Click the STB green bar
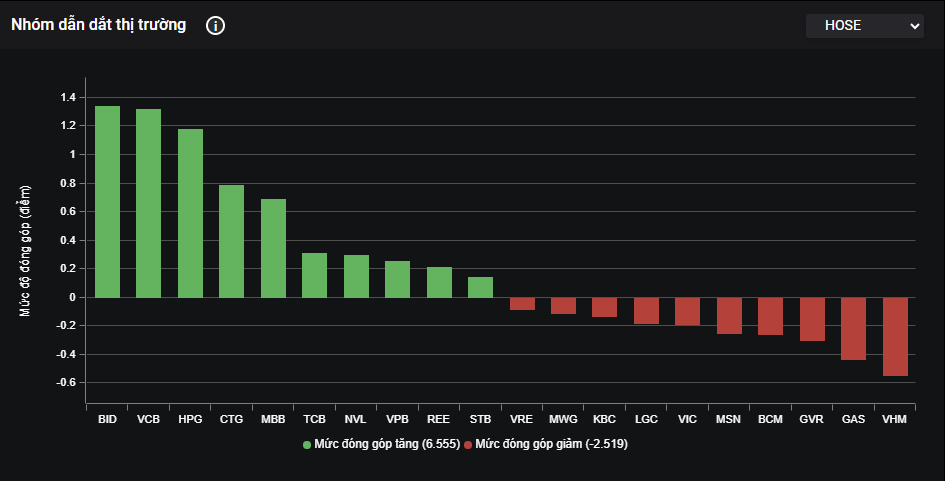Viewport: 945px width, 481px height. tap(480, 287)
